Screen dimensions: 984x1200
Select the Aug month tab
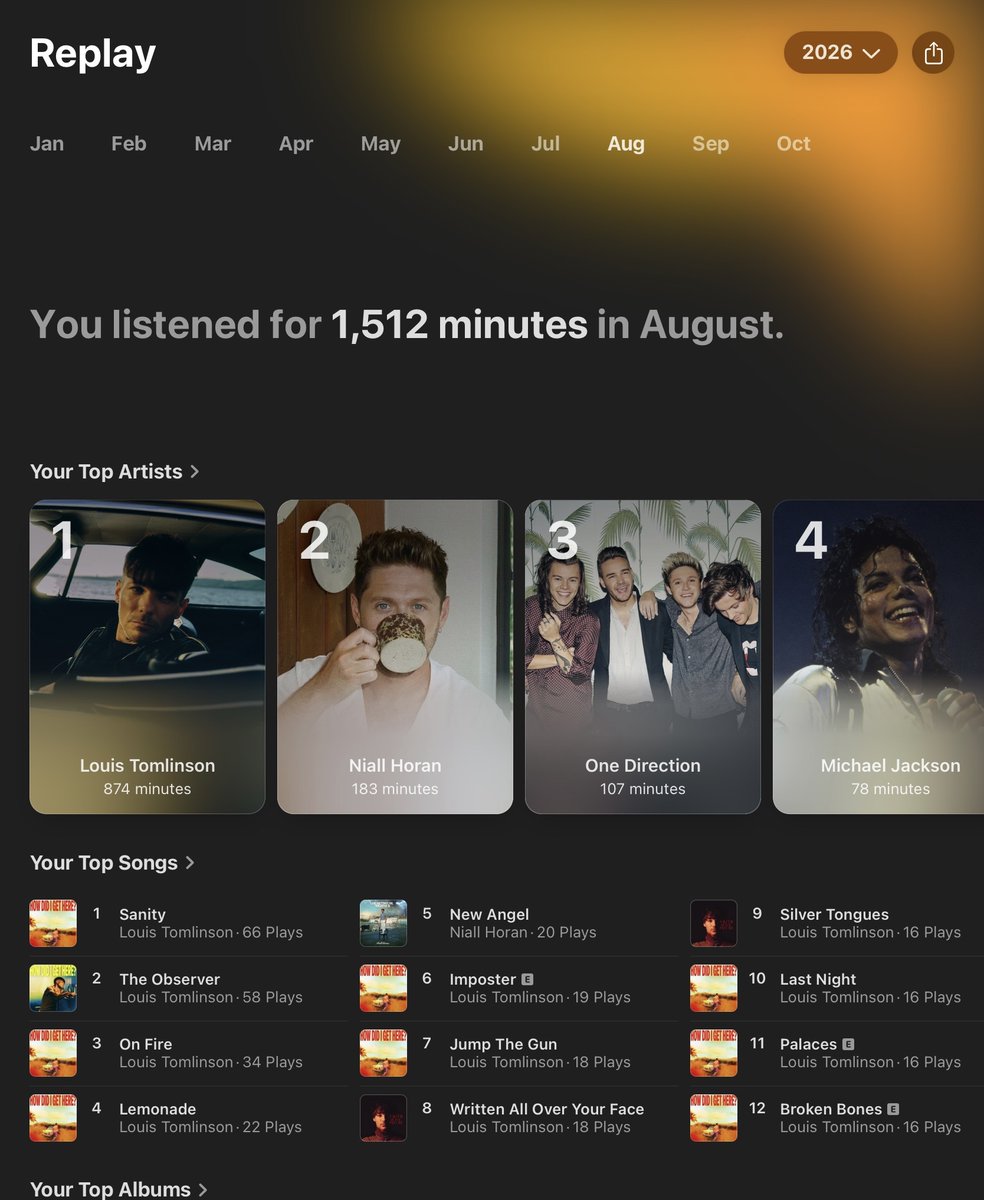click(x=626, y=143)
